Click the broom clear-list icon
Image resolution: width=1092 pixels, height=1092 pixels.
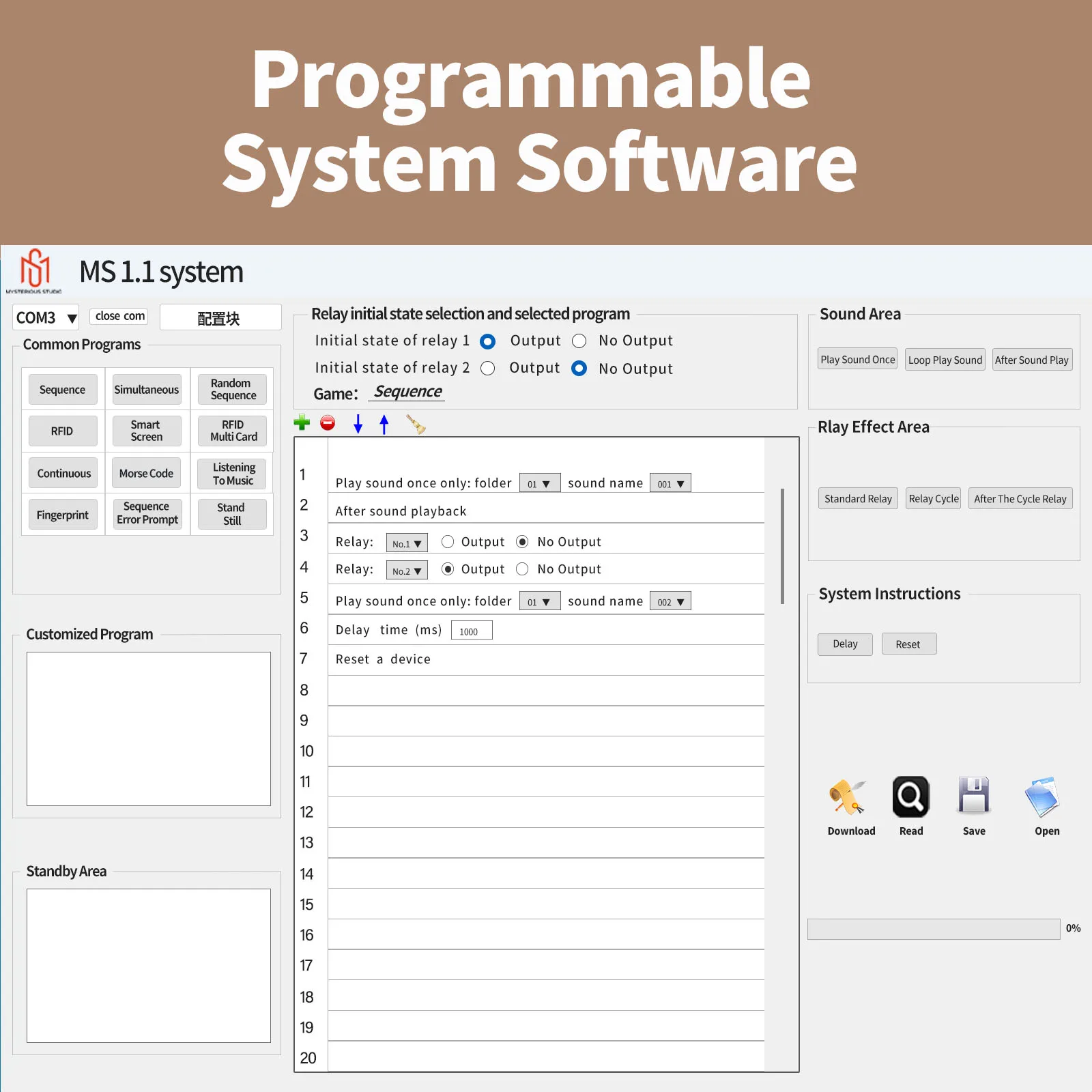click(416, 424)
